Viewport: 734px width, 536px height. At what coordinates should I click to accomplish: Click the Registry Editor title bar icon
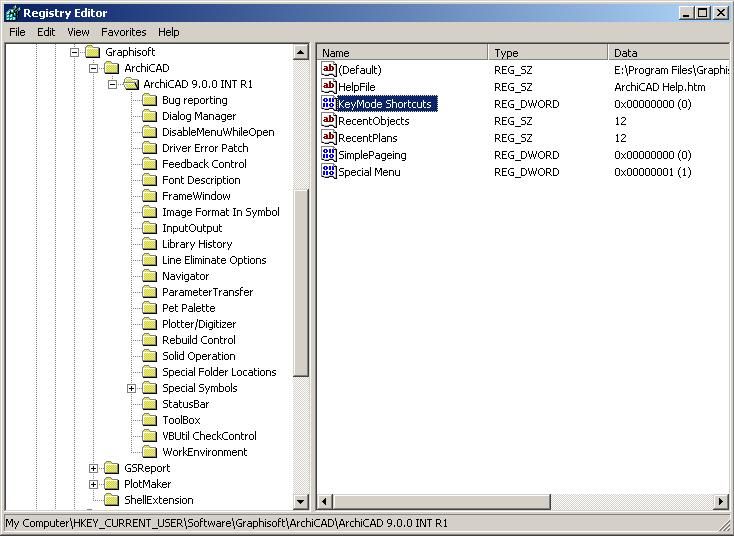tap(13, 13)
